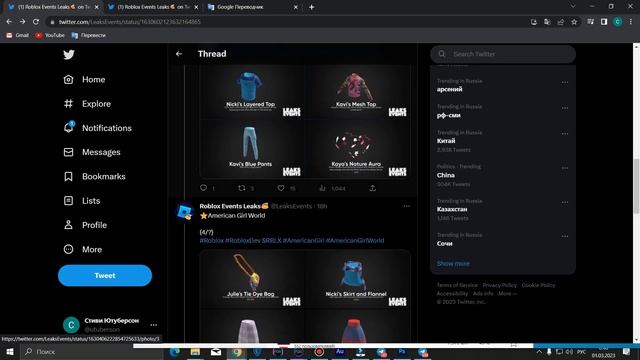Open Notifications page

pyautogui.click(x=98, y=128)
